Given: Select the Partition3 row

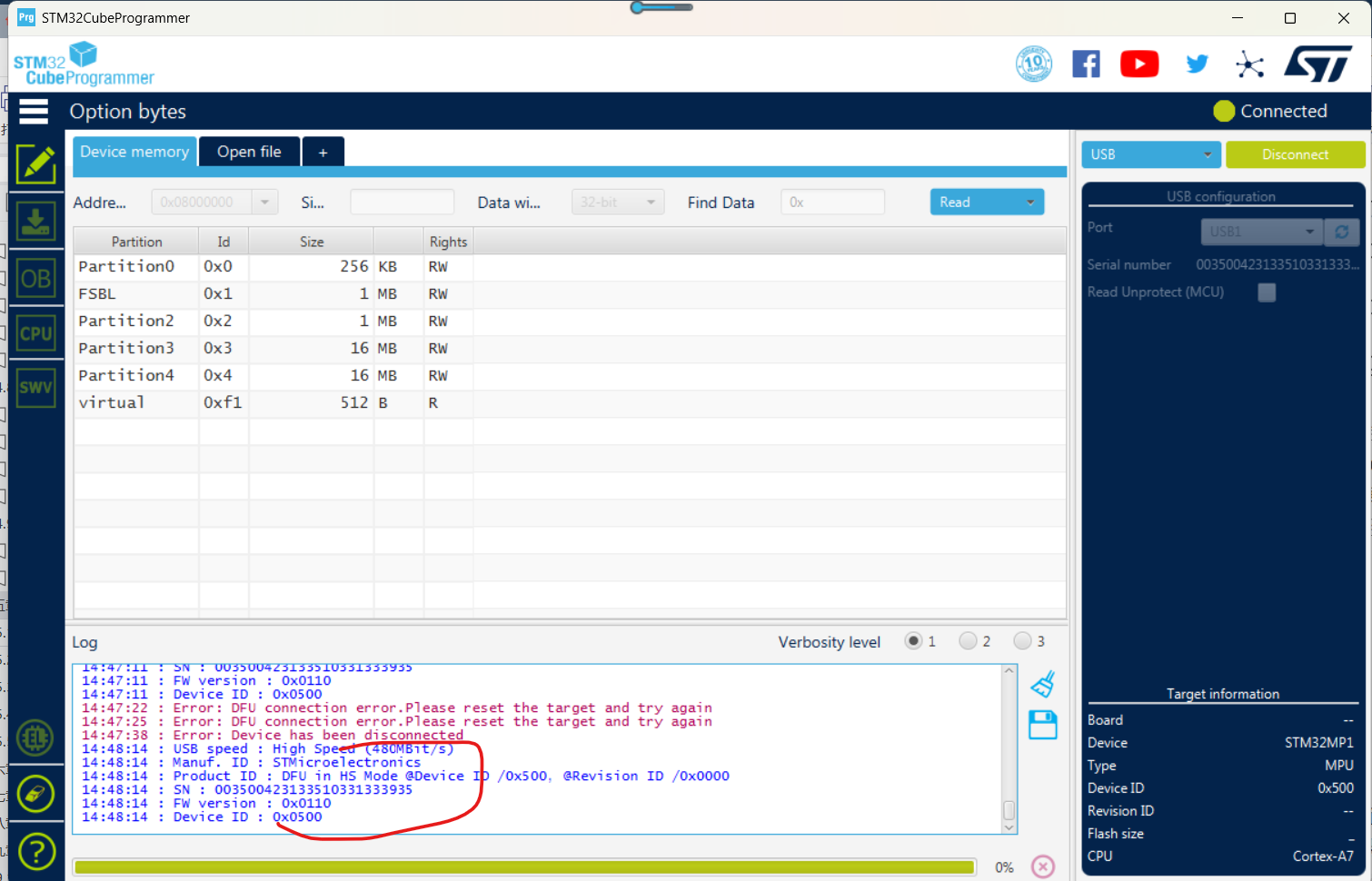Looking at the screenshot, I should (570, 348).
